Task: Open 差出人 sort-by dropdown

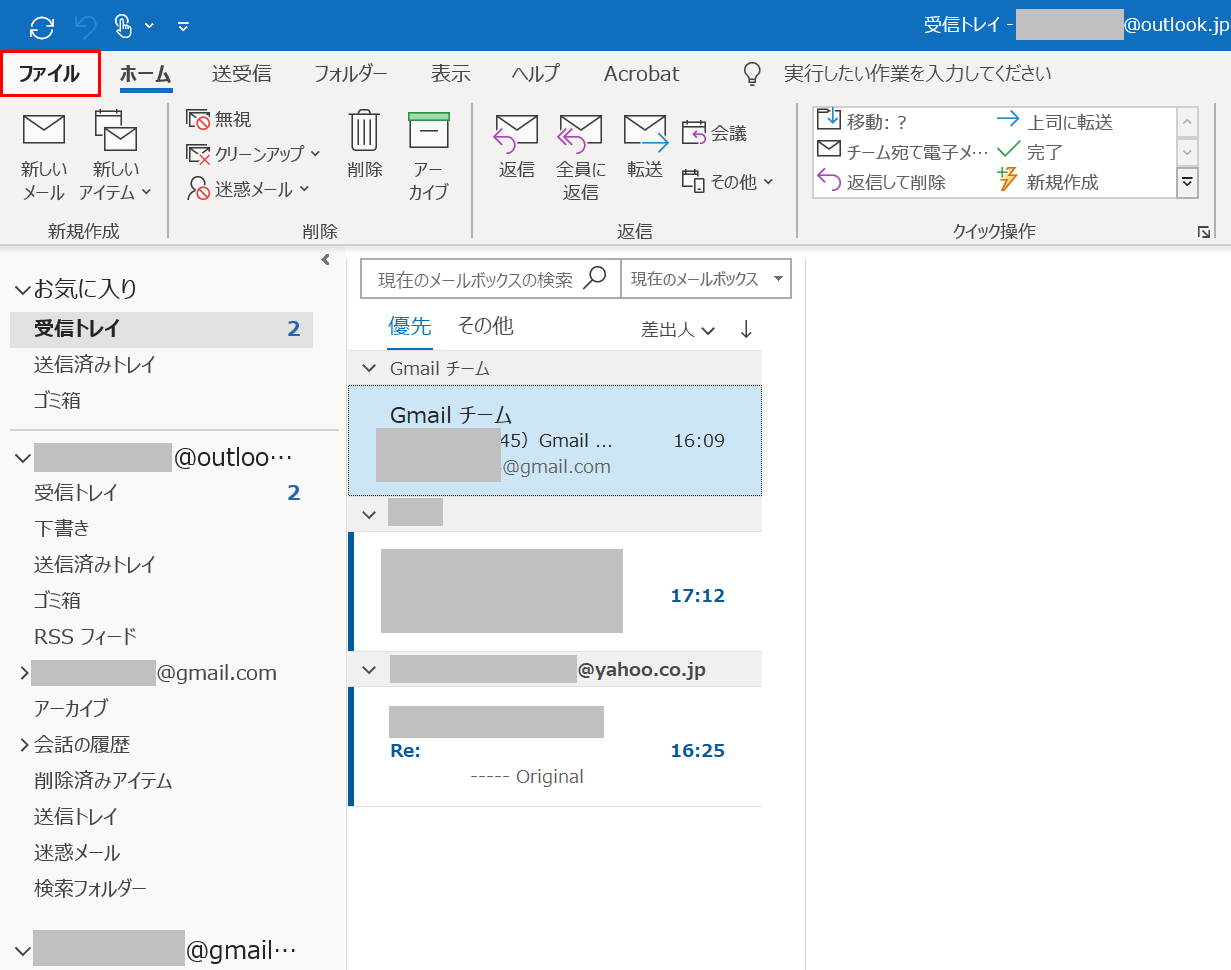Action: 678,329
